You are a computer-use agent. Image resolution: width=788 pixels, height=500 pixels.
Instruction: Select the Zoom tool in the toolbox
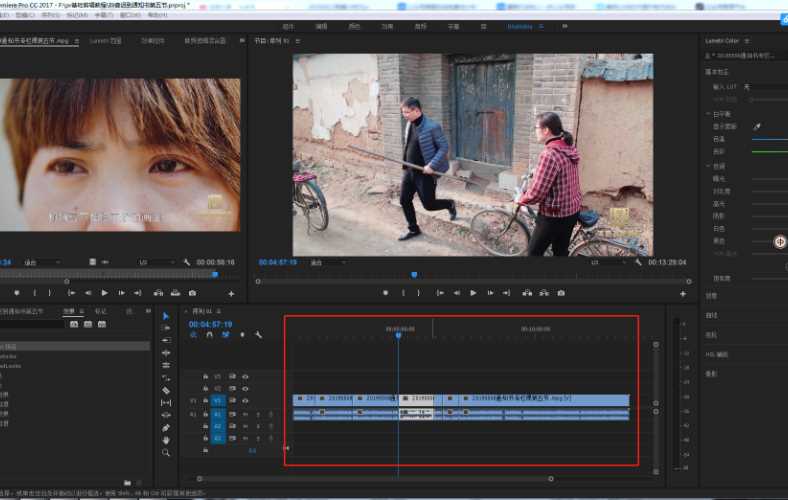pos(166,453)
